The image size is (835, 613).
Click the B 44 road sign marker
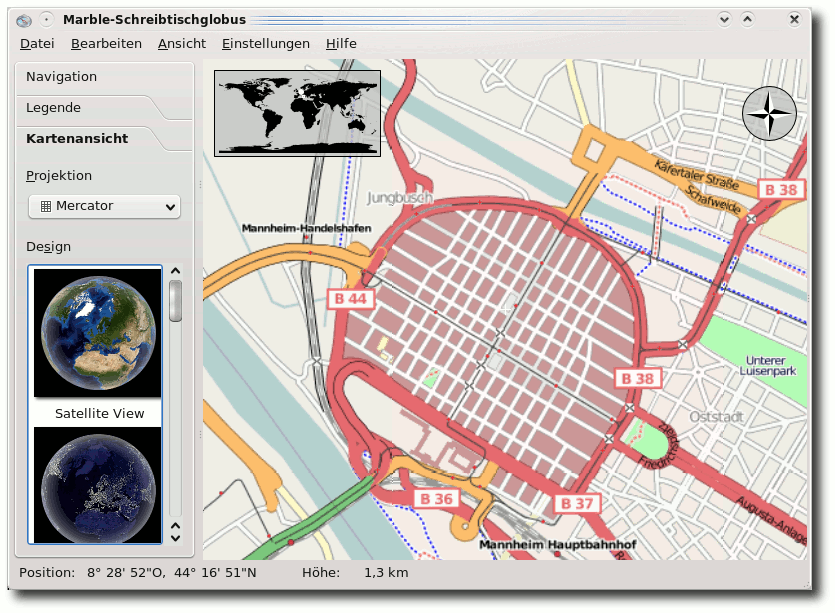(x=349, y=298)
